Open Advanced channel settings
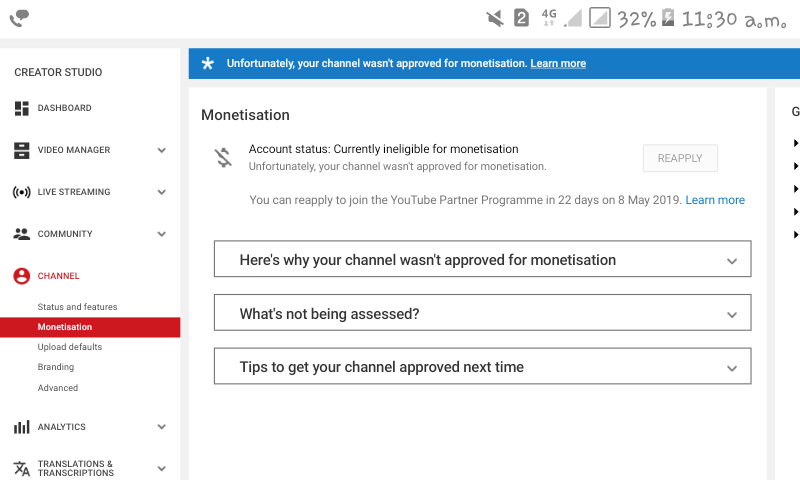Image resolution: width=800 pixels, height=480 pixels. click(x=58, y=388)
